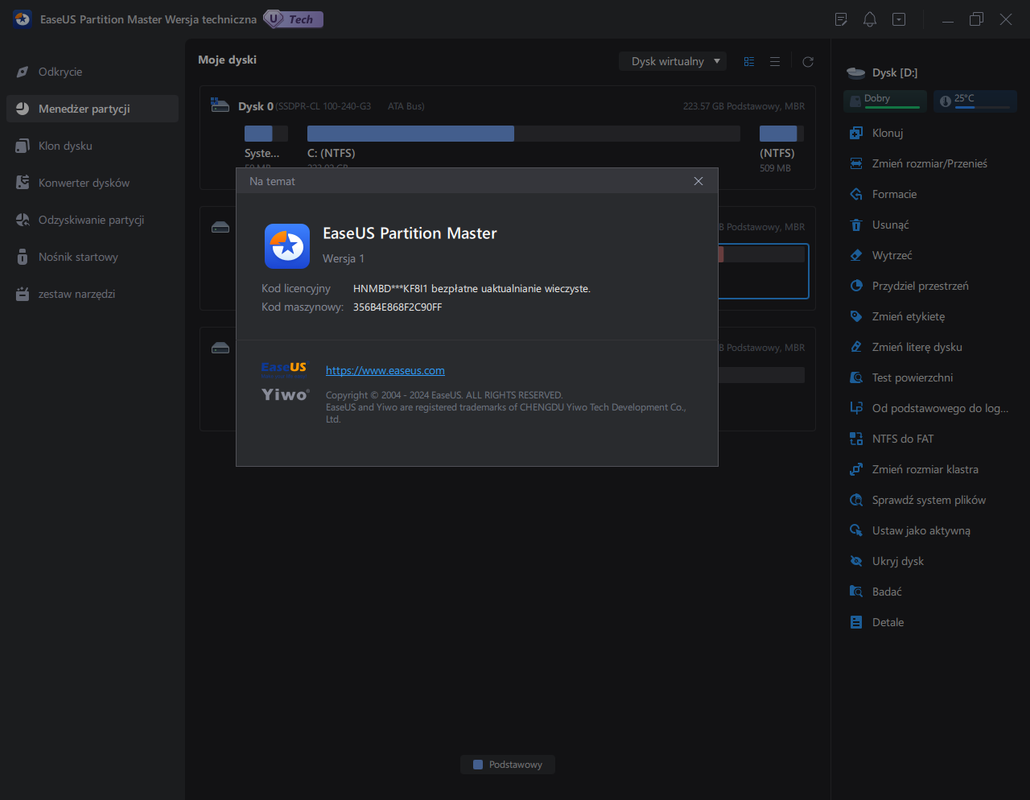Click the refresh disks icon
This screenshot has height=800, width=1030.
[808, 61]
